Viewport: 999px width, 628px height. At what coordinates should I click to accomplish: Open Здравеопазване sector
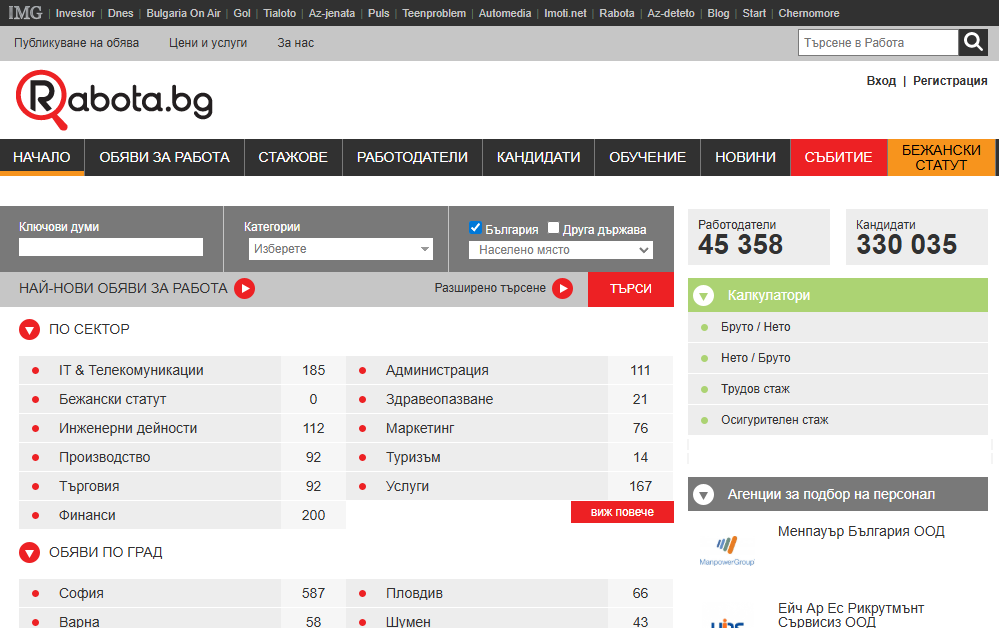click(x=440, y=399)
